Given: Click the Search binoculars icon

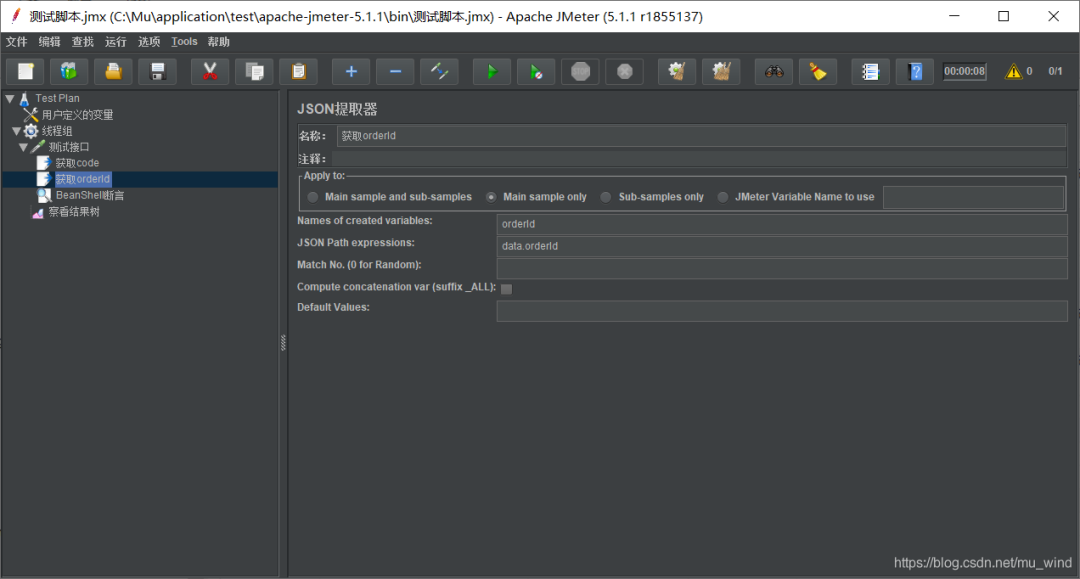Looking at the screenshot, I should [774, 71].
